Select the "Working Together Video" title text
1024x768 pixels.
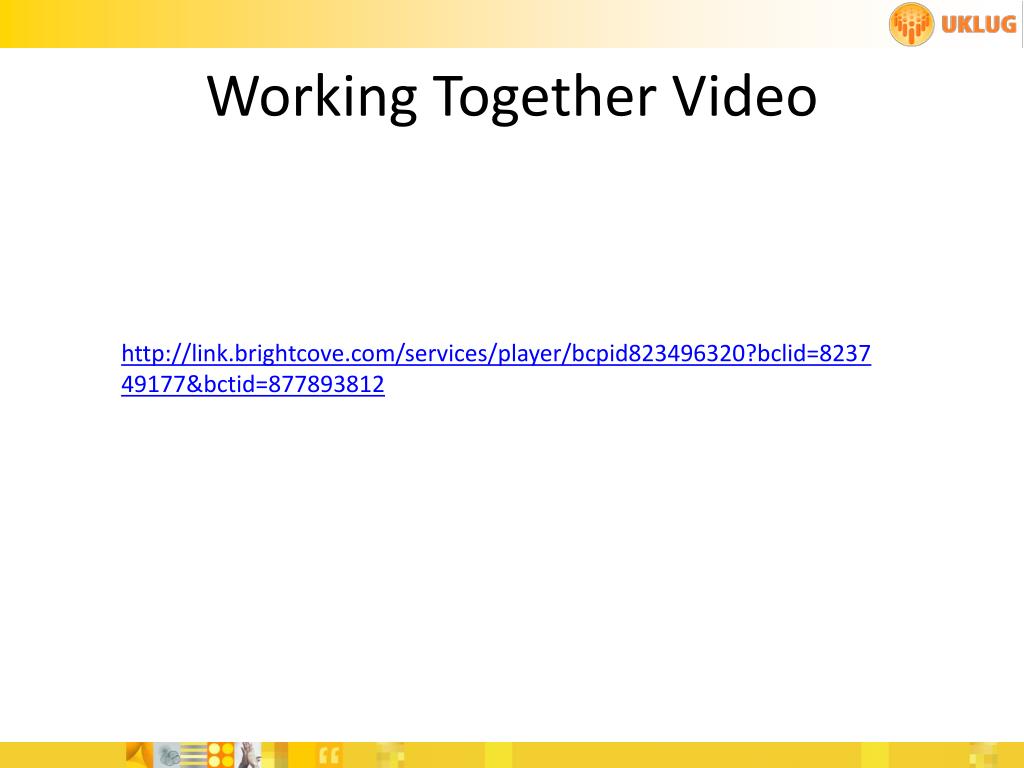512,96
